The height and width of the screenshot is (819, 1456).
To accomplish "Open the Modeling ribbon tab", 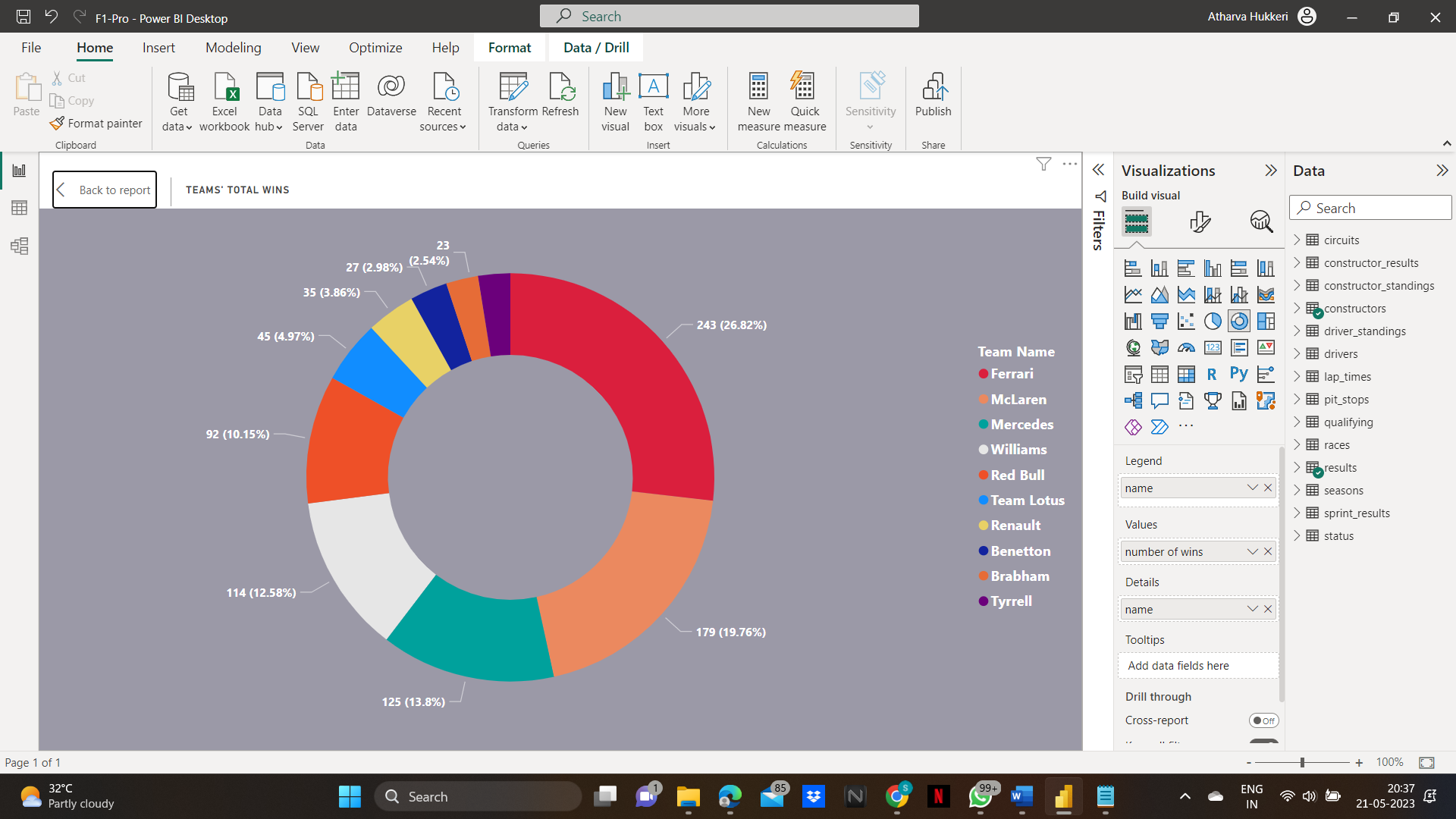I will 233,48.
